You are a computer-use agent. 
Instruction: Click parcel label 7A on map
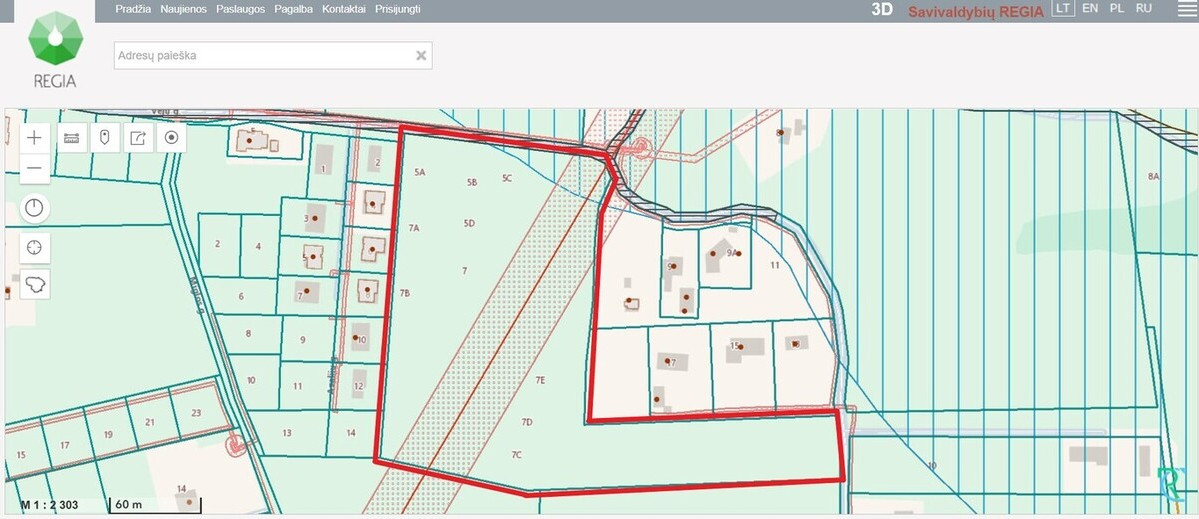(414, 228)
